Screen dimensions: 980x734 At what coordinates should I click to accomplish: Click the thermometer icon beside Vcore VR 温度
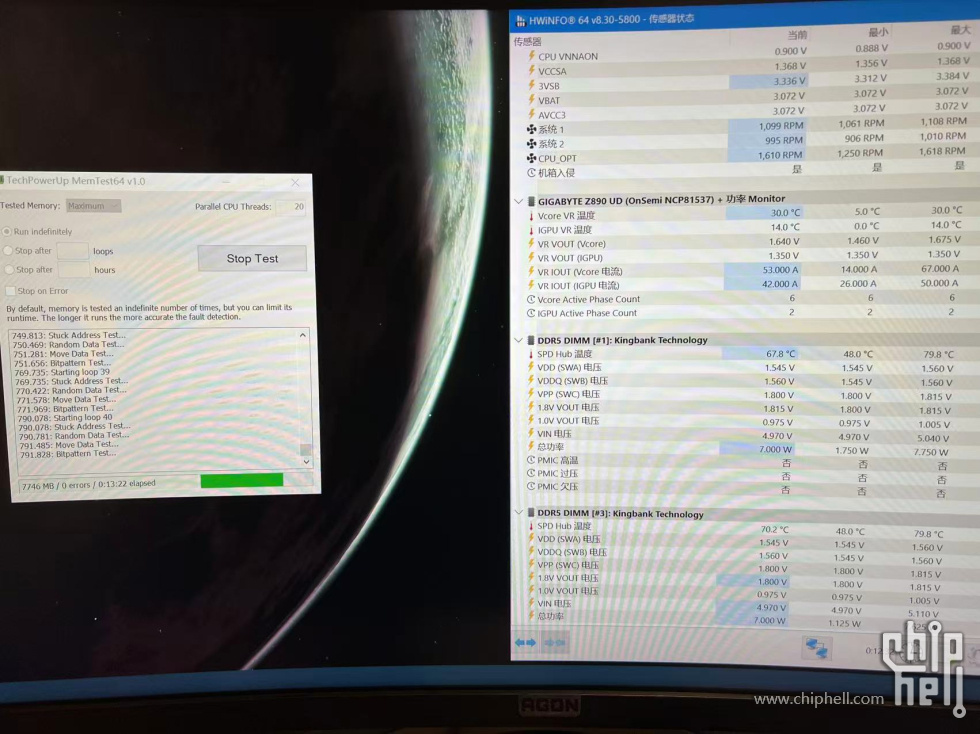[x=531, y=215]
